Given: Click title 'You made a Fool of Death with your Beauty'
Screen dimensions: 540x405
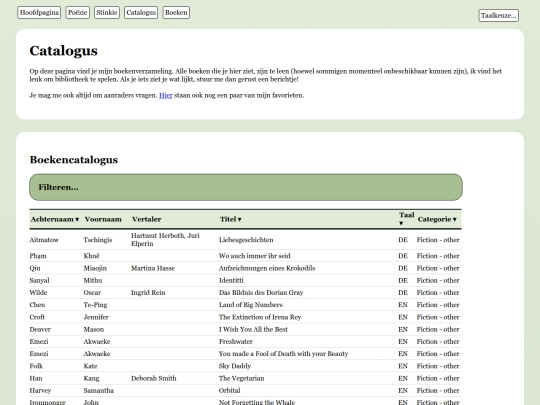Looking at the screenshot, I should [283, 354].
